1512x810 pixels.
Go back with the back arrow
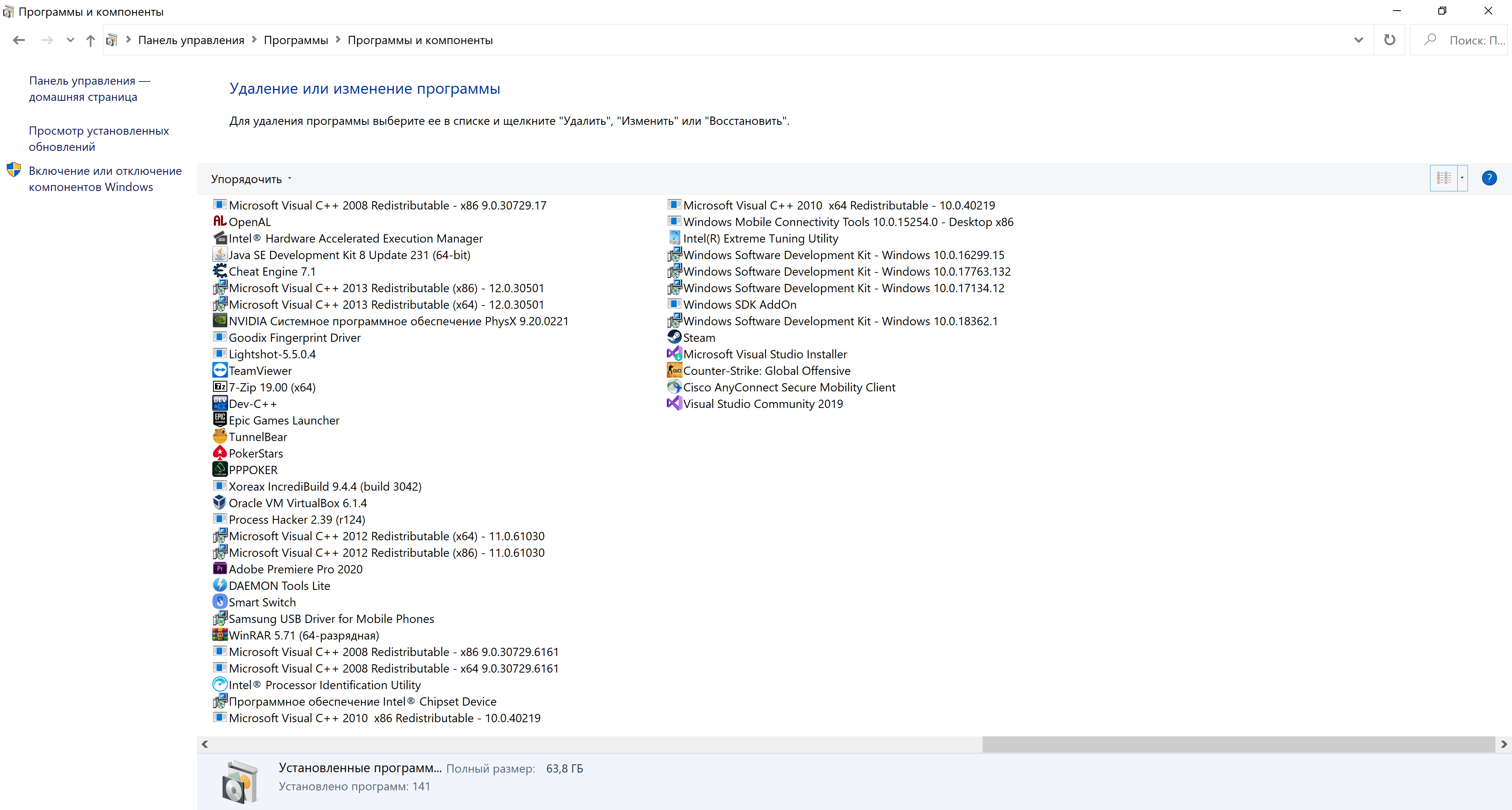(19, 40)
